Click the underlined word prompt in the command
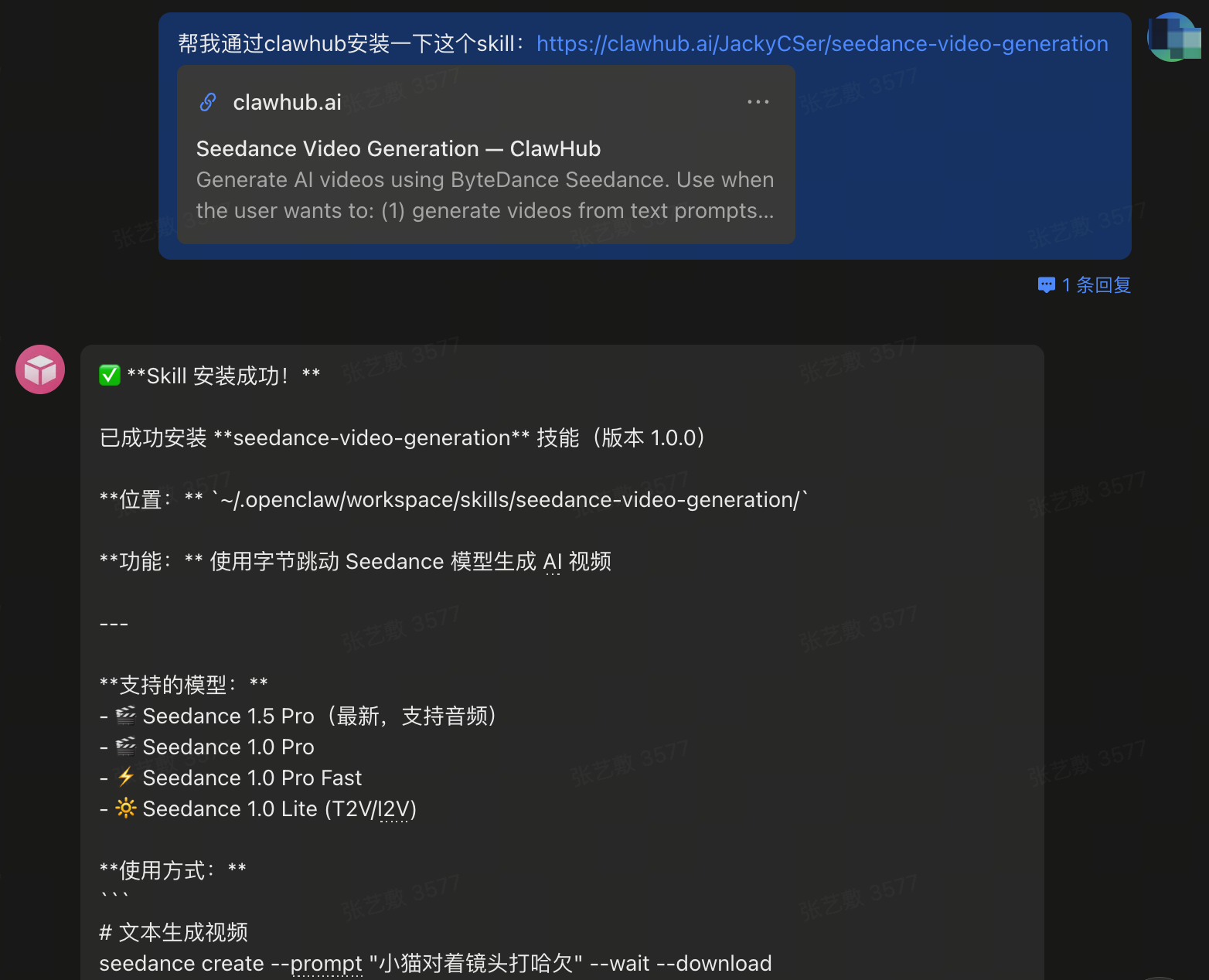This screenshot has width=1209, height=980. (326, 963)
